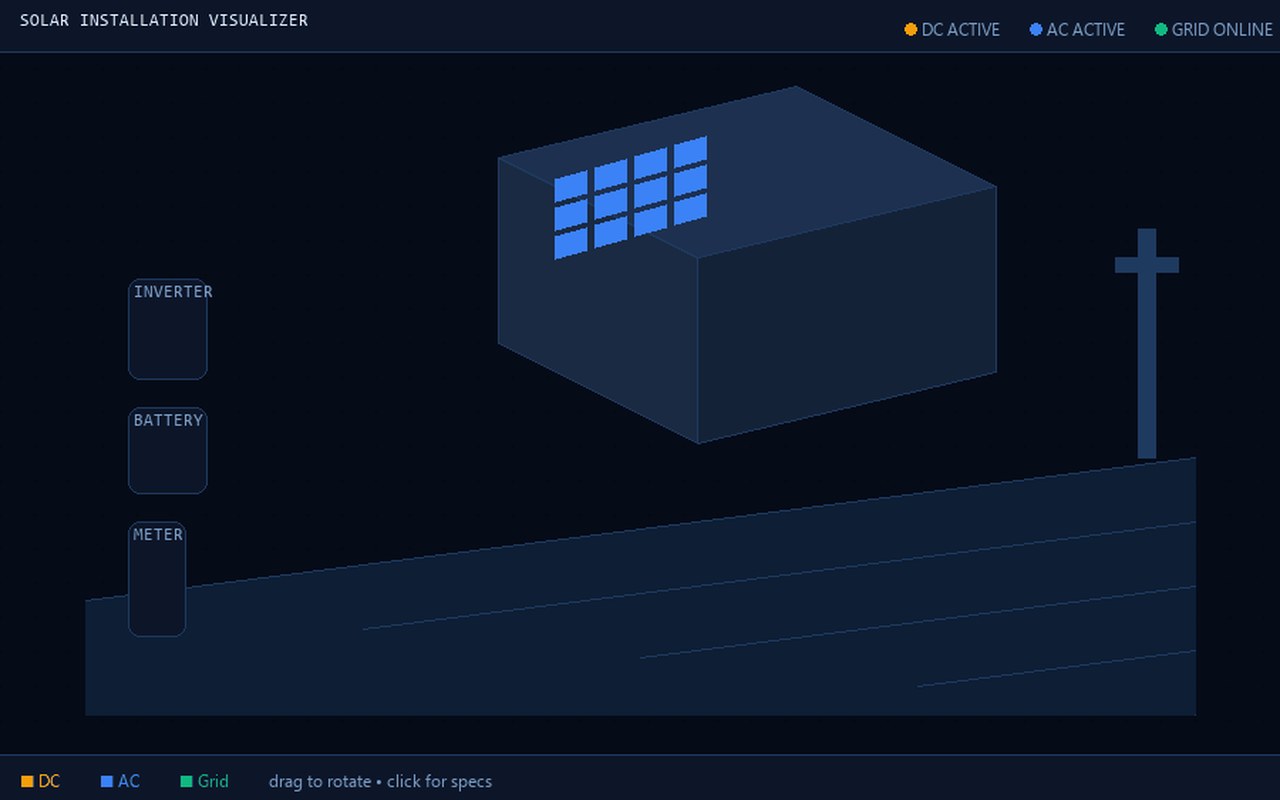Open the BATTERY component for specs
Image resolution: width=1280 pixels, height=800 pixels.
coord(167,450)
